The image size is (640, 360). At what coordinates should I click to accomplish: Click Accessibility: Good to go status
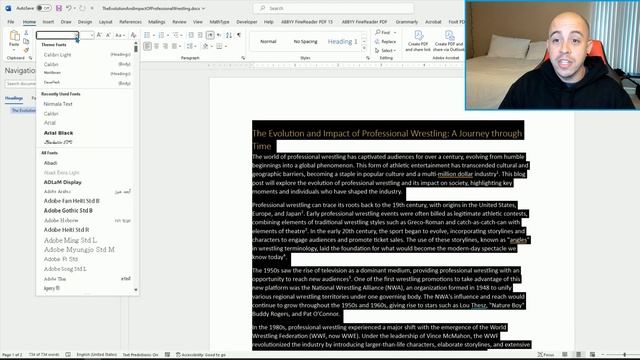pos(200,355)
